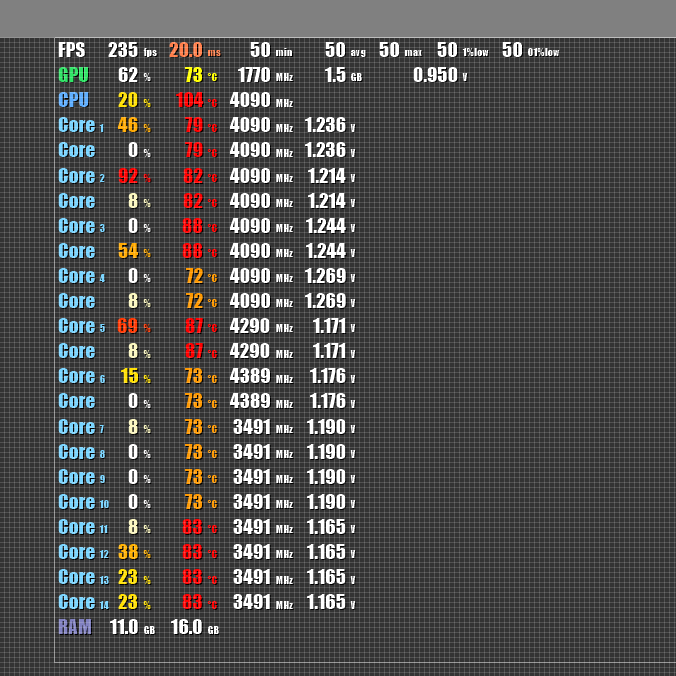Click the 50 avg framerate value
This screenshot has height=676, width=676.
click(x=335, y=50)
